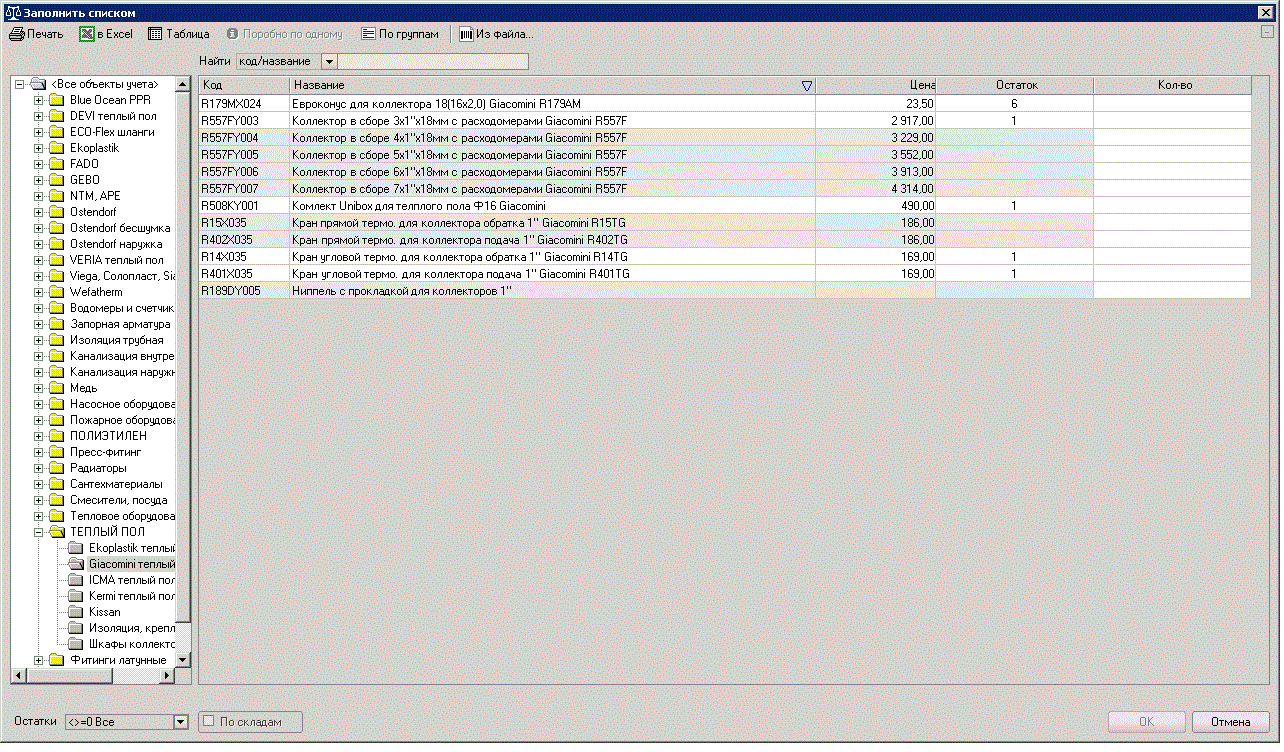Select the Коллектор в сборе 3х1''х18мм row name
The width and height of the screenshot is (1284, 752).
[460, 121]
